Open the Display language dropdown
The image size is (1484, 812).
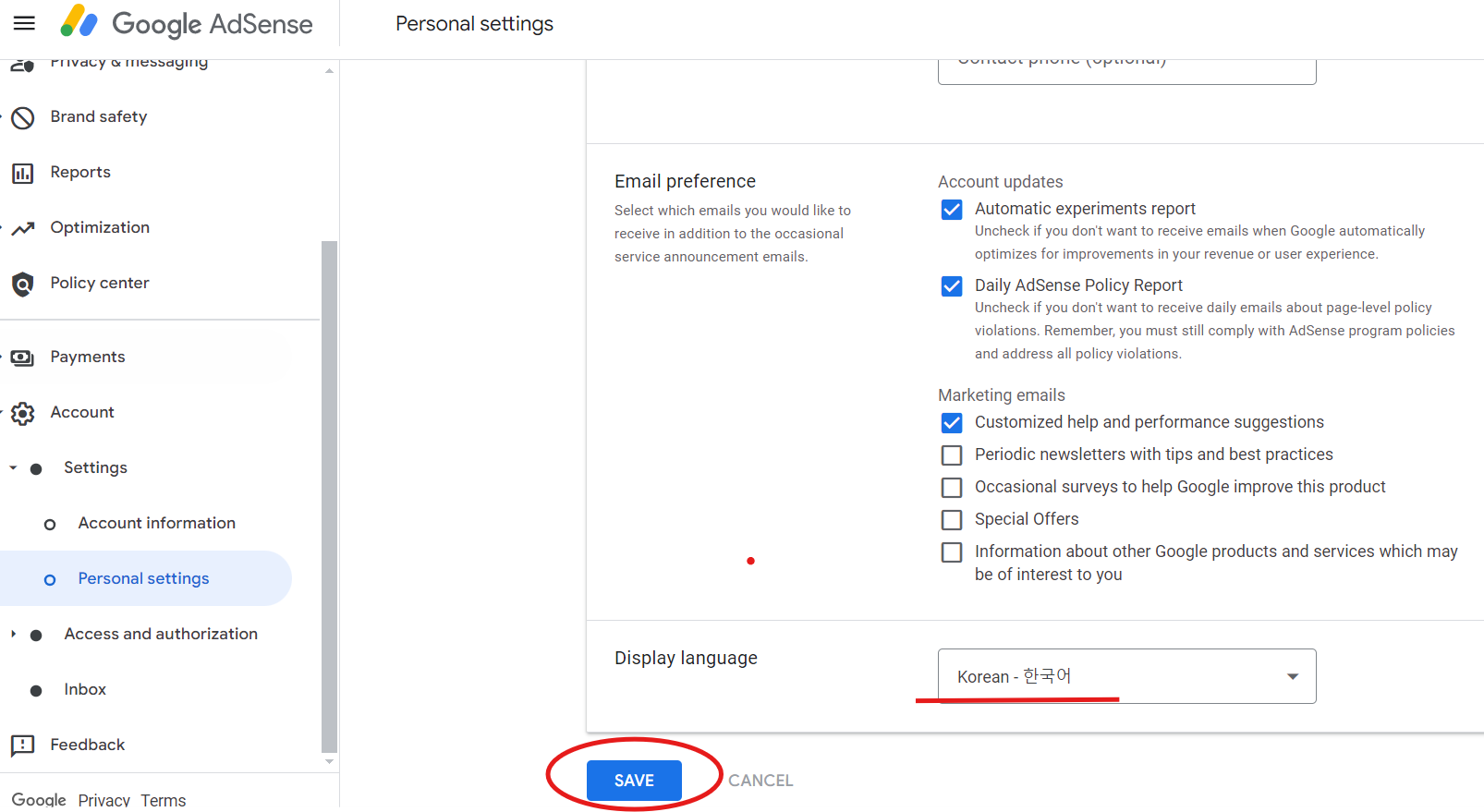(x=1126, y=676)
